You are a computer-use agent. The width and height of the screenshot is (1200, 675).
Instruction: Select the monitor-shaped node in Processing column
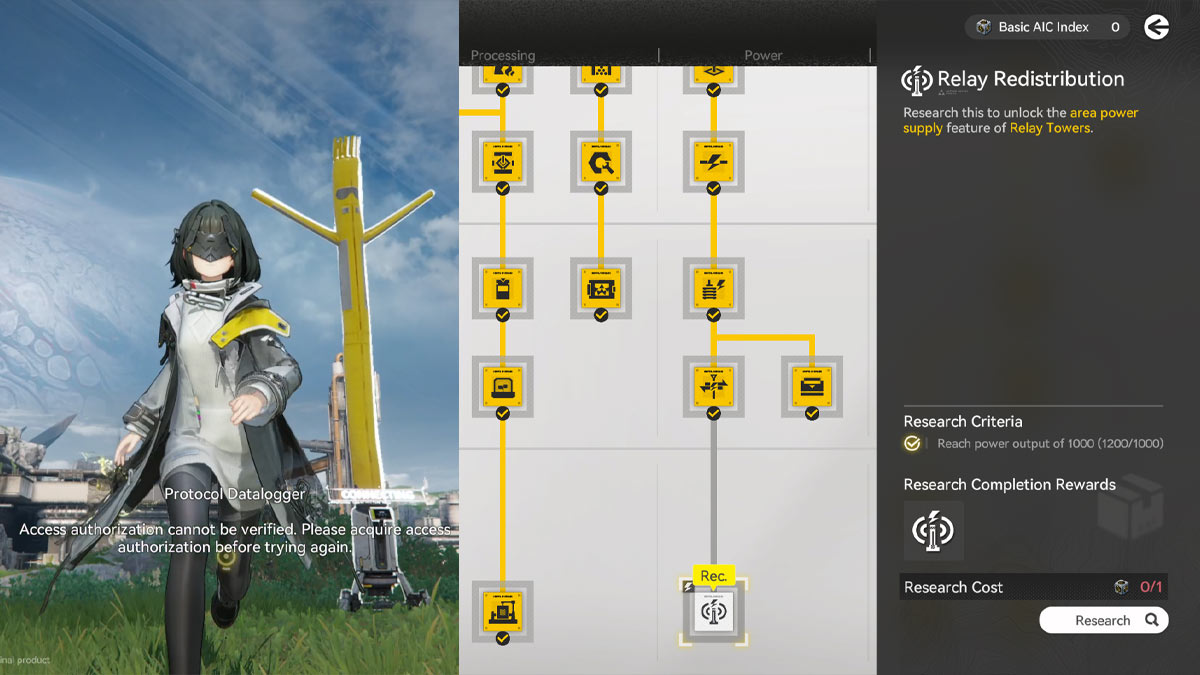coord(502,385)
